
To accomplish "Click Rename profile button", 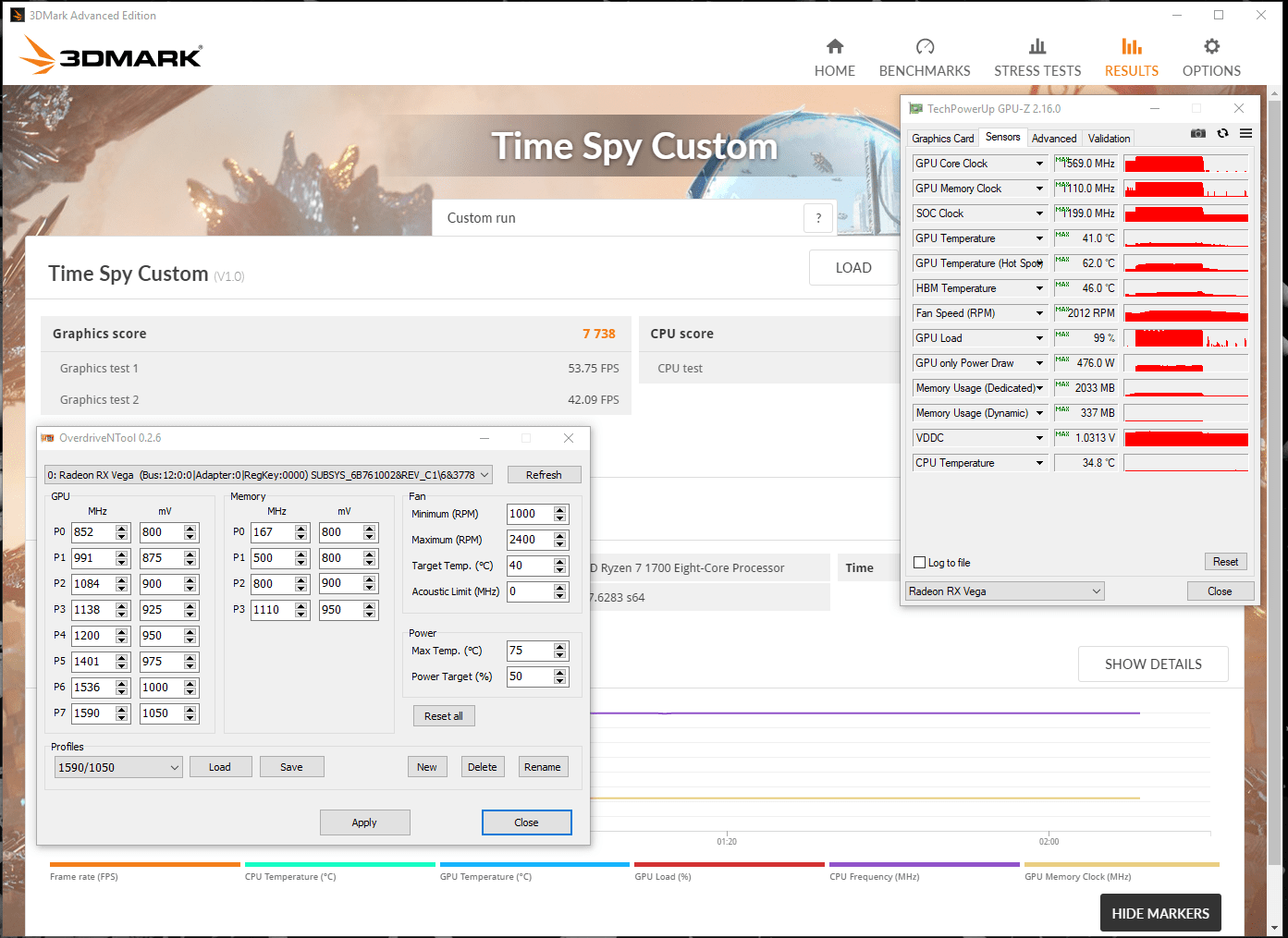I will click(543, 767).
